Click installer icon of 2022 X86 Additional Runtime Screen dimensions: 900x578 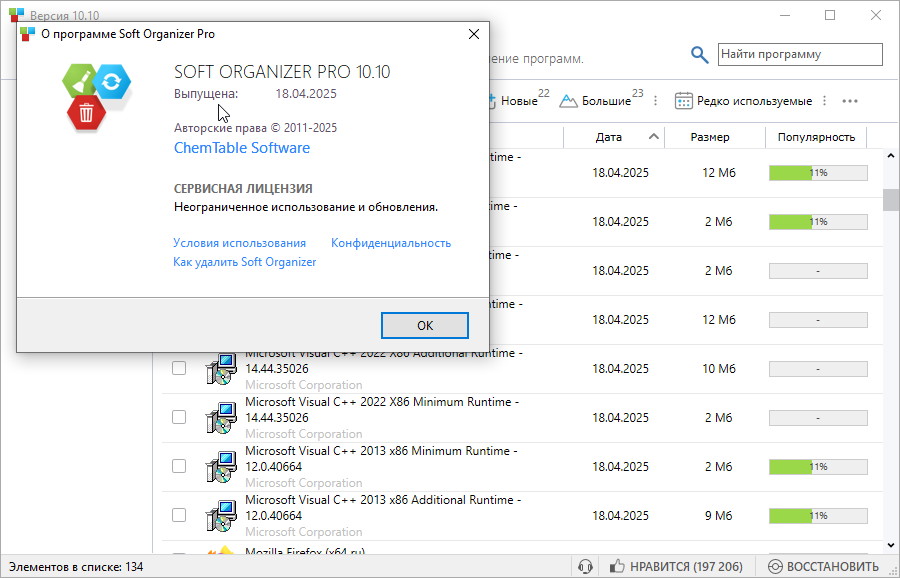(x=220, y=369)
